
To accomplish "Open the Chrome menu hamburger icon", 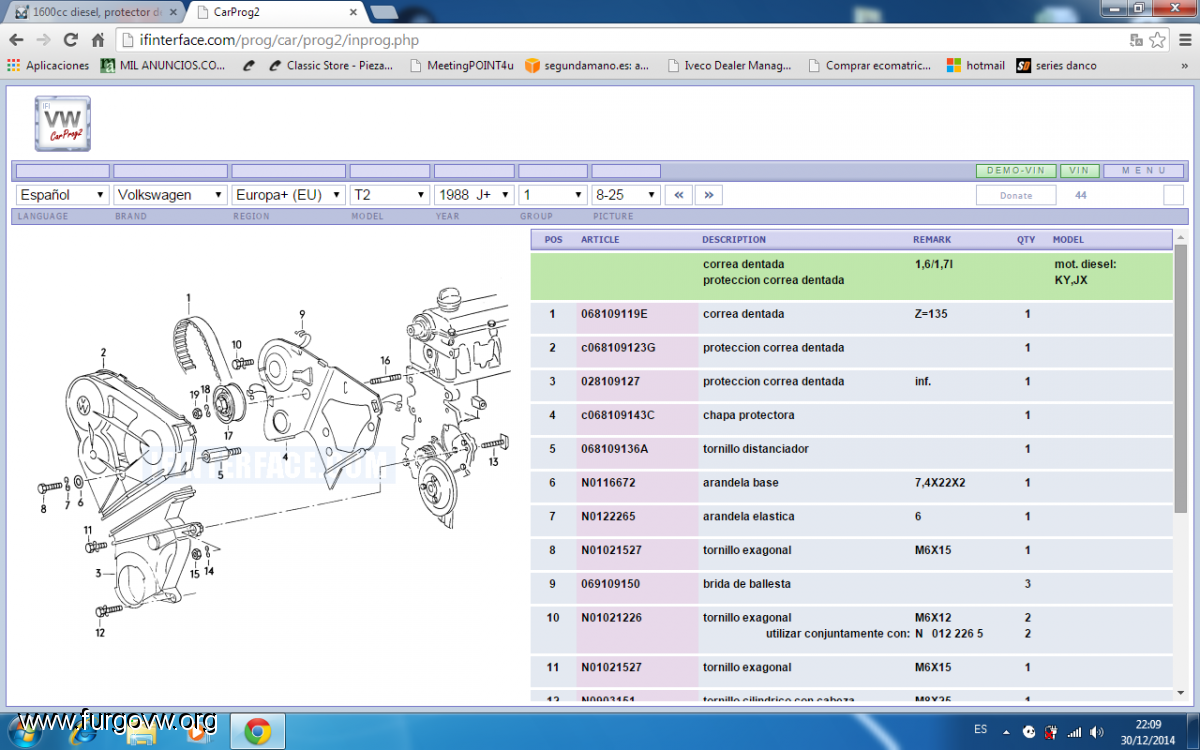I will (x=1184, y=40).
